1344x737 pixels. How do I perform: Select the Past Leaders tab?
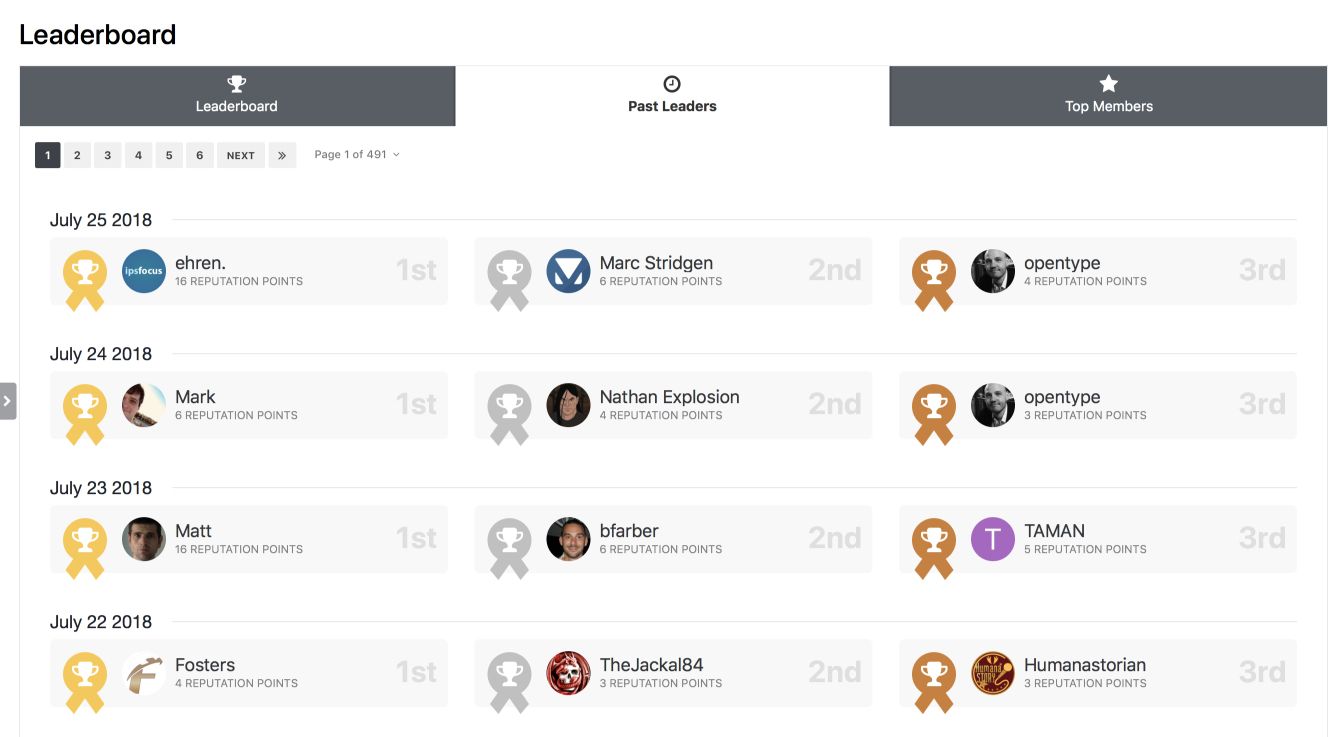tap(672, 96)
